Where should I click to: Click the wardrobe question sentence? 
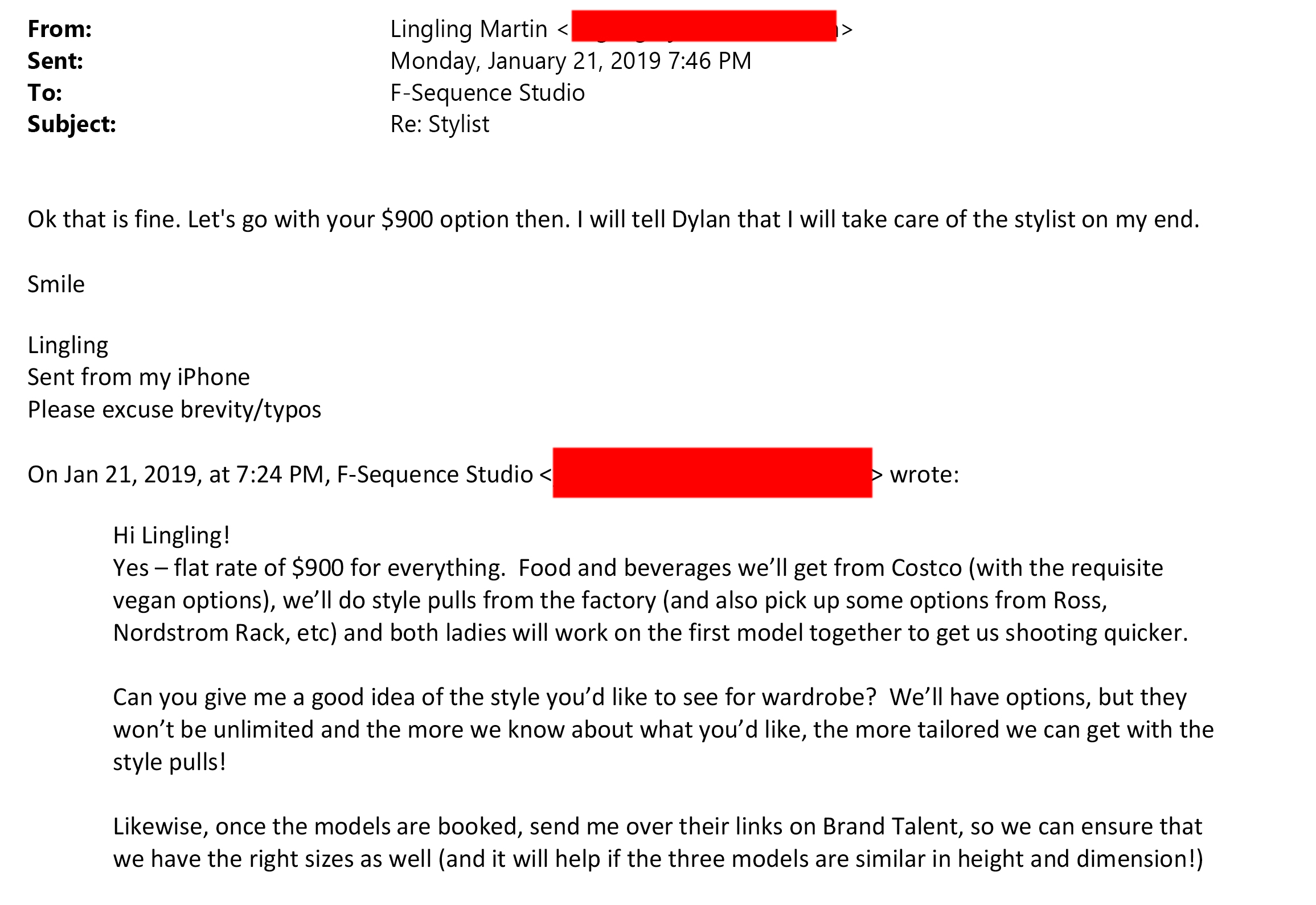[494, 698]
